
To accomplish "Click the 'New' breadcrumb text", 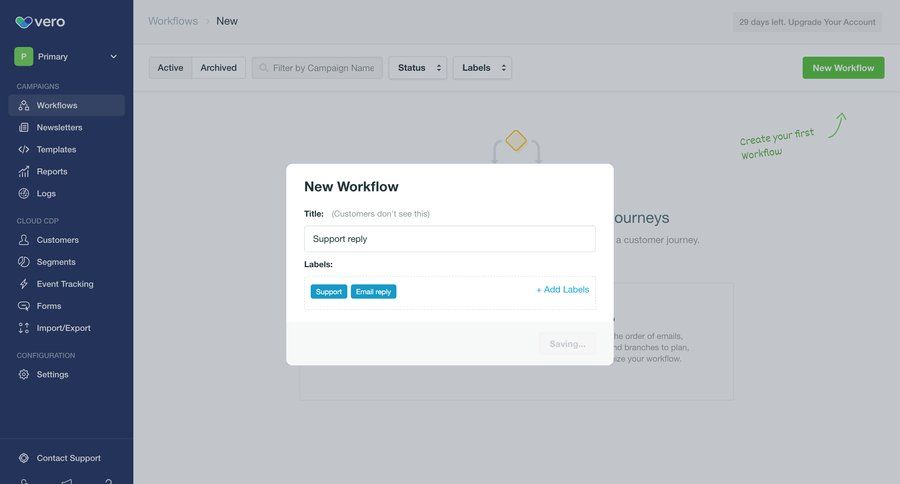I will (227, 21).
